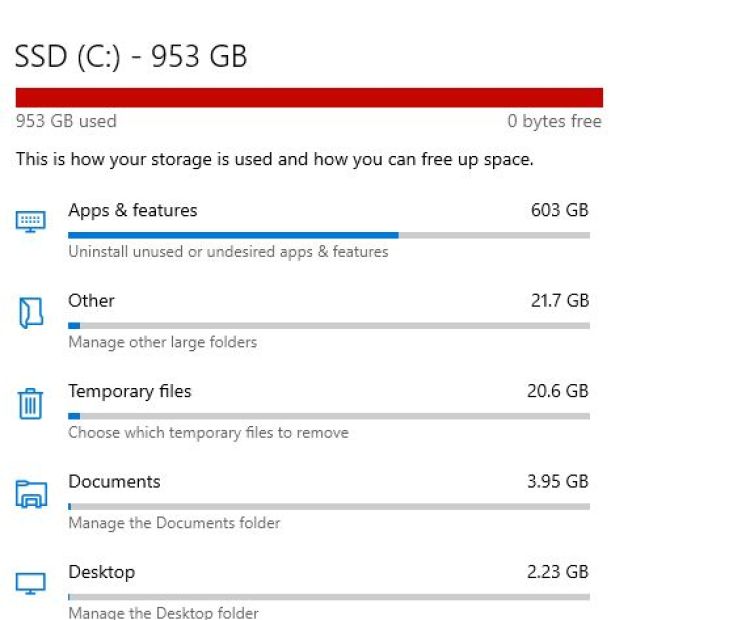Open the Documents storage category
Image resolution: width=750 pixels, height=620 pixels.
(x=114, y=482)
